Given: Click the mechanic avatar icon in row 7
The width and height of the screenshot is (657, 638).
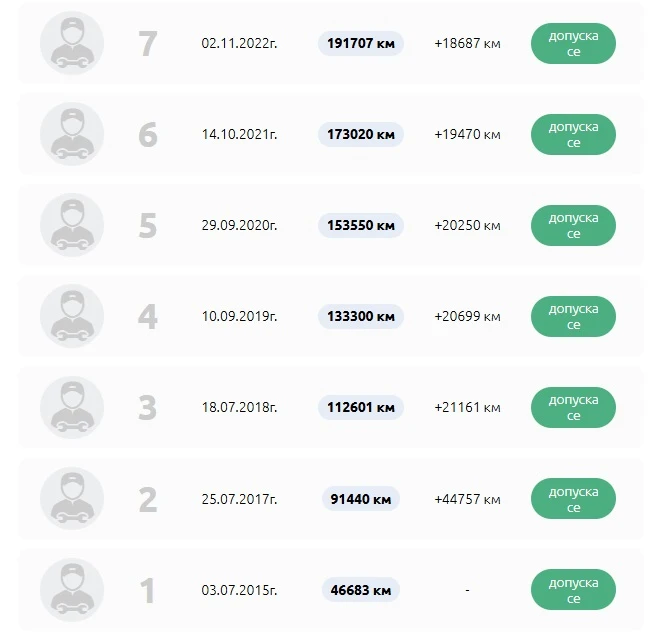Looking at the screenshot, I should point(72,44).
